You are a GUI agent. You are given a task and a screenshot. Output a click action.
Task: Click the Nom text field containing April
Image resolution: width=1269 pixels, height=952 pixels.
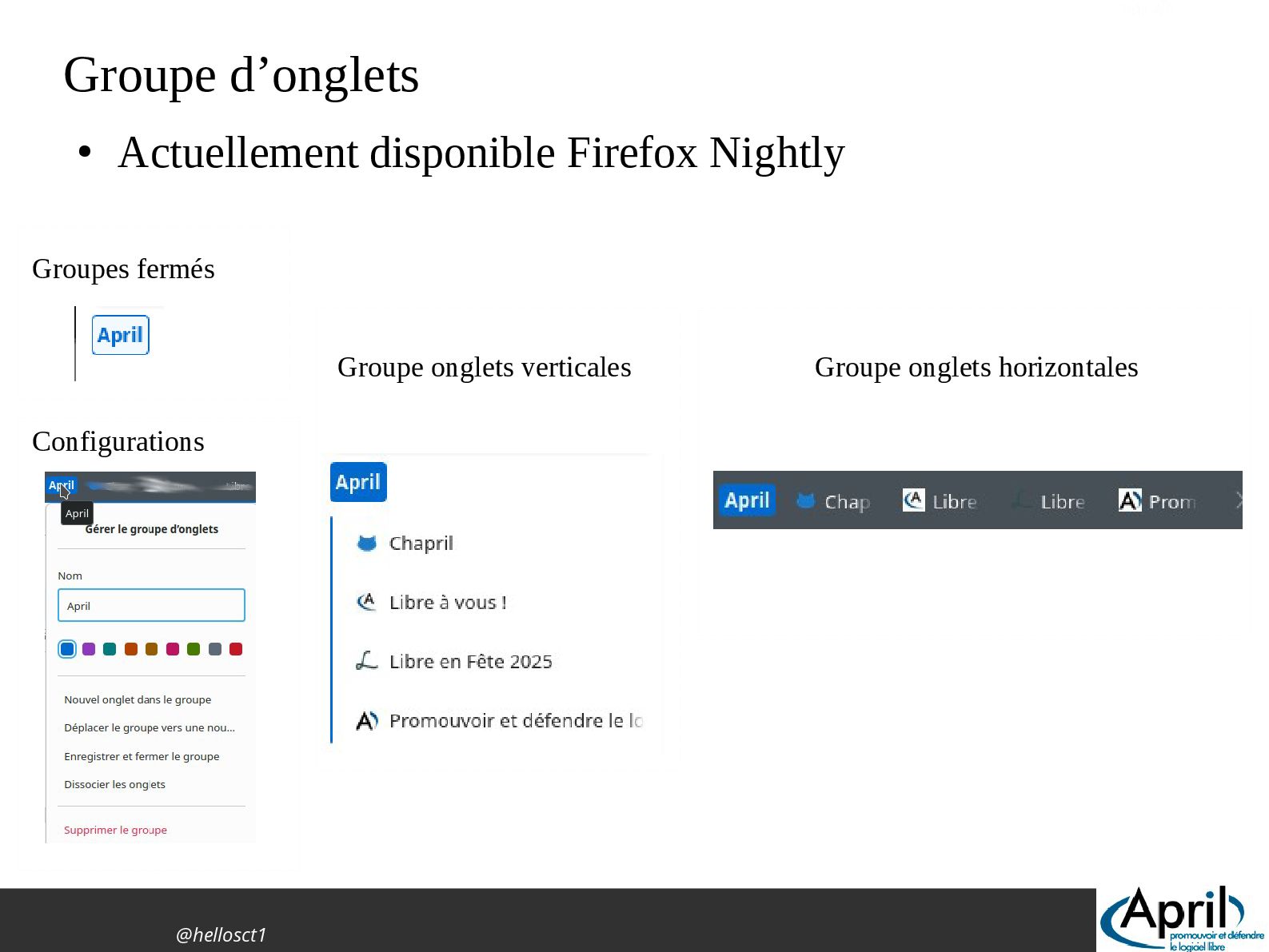point(151,605)
